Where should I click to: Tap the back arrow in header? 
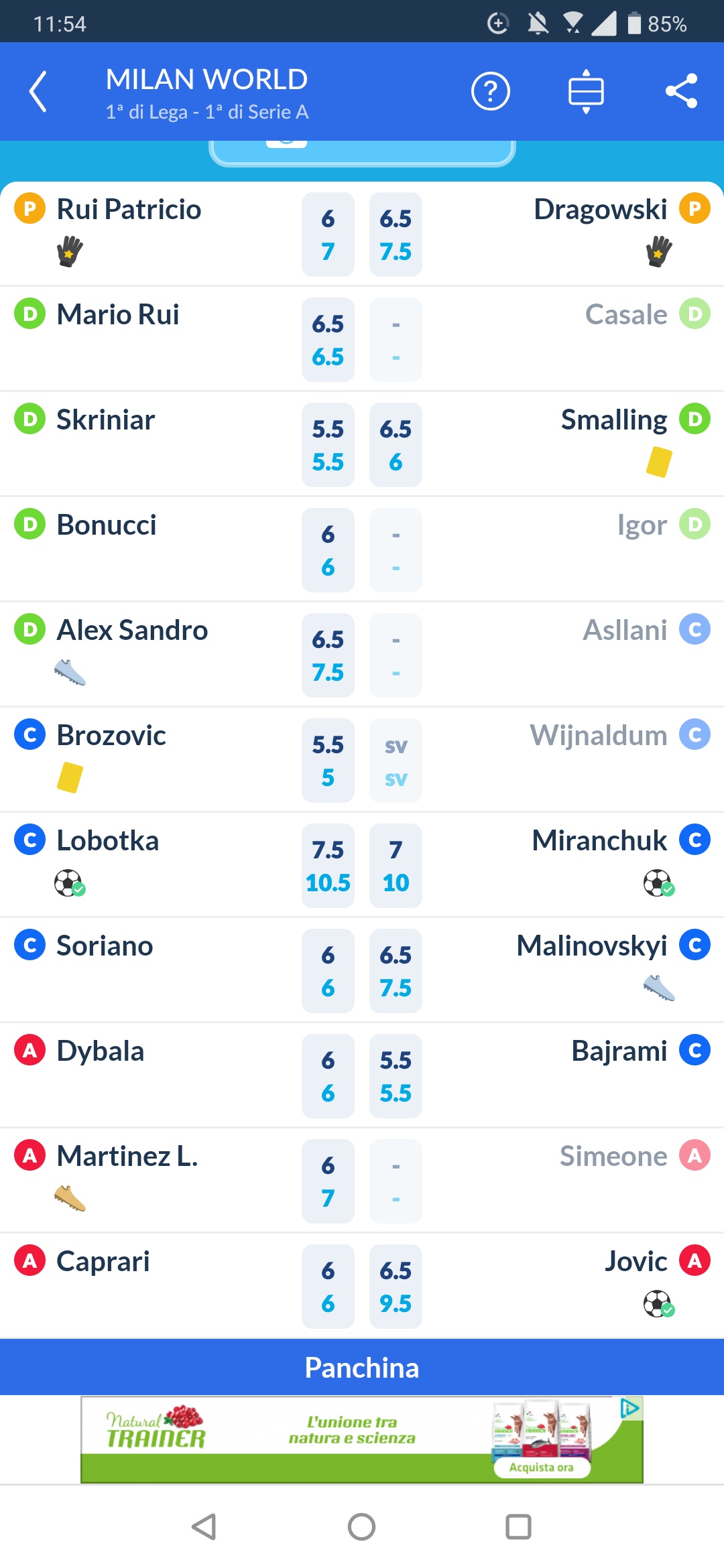coord(38,91)
